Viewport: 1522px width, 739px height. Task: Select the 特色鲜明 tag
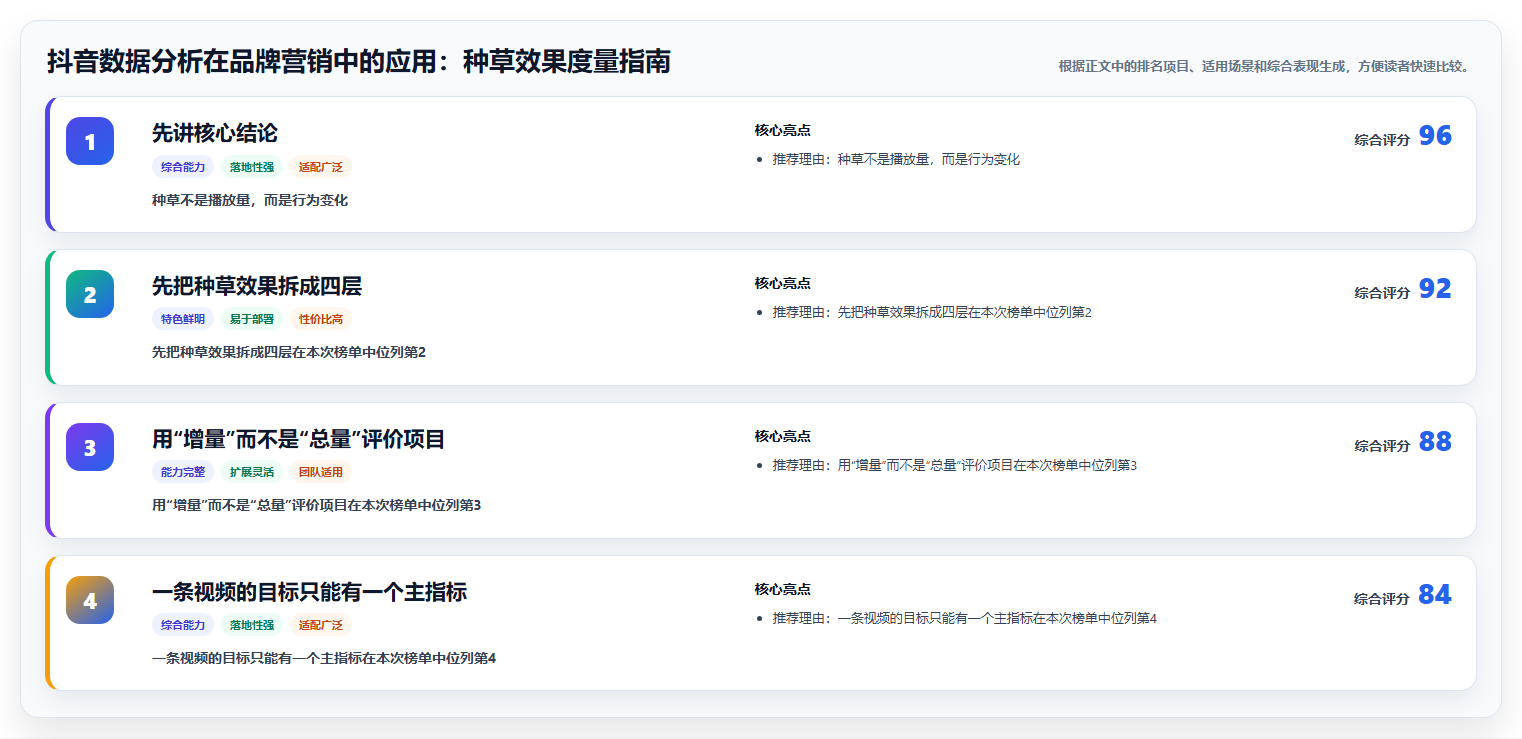pos(183,319)
